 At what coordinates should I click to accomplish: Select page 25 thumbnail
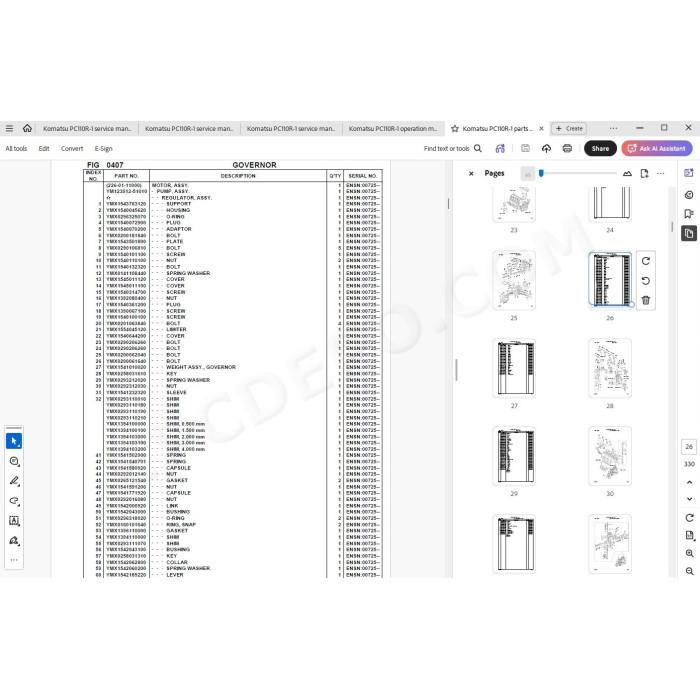(x=514, y=280)
